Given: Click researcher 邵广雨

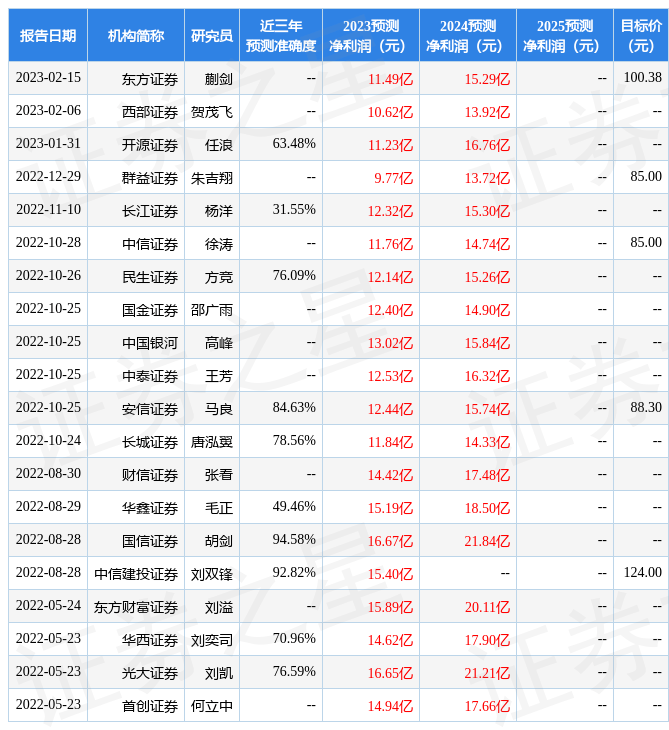Looking at the screenshot, I should 212,311.
